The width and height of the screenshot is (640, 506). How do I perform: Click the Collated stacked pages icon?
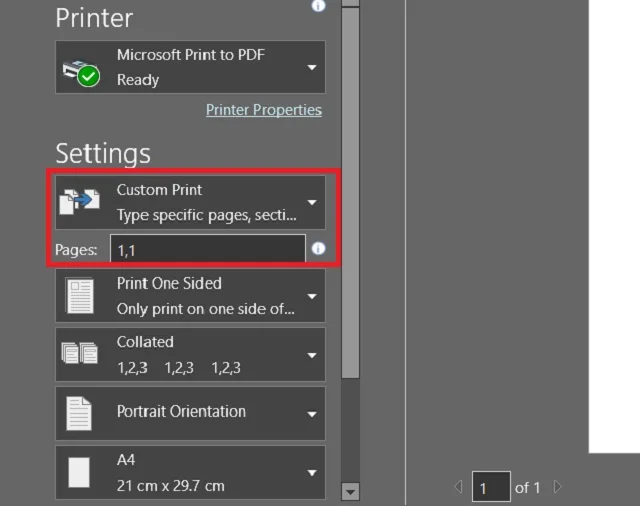(x=80, y=353)
